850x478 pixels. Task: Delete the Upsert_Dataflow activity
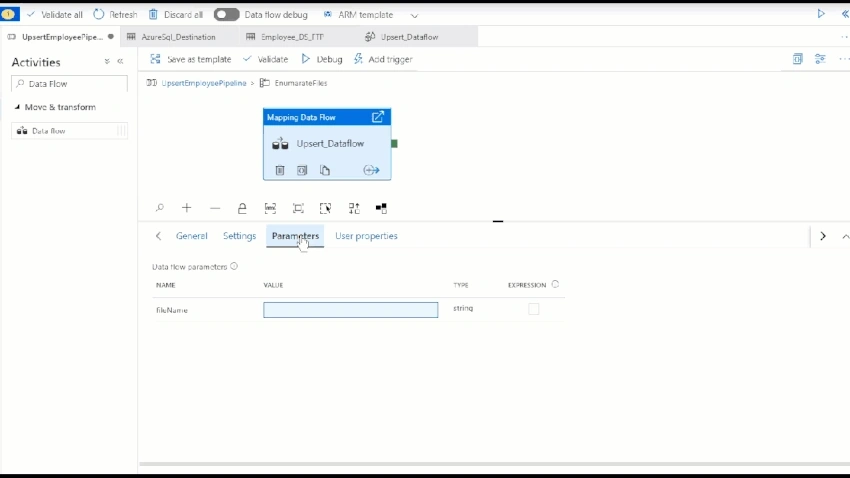[x=280, y=170]
